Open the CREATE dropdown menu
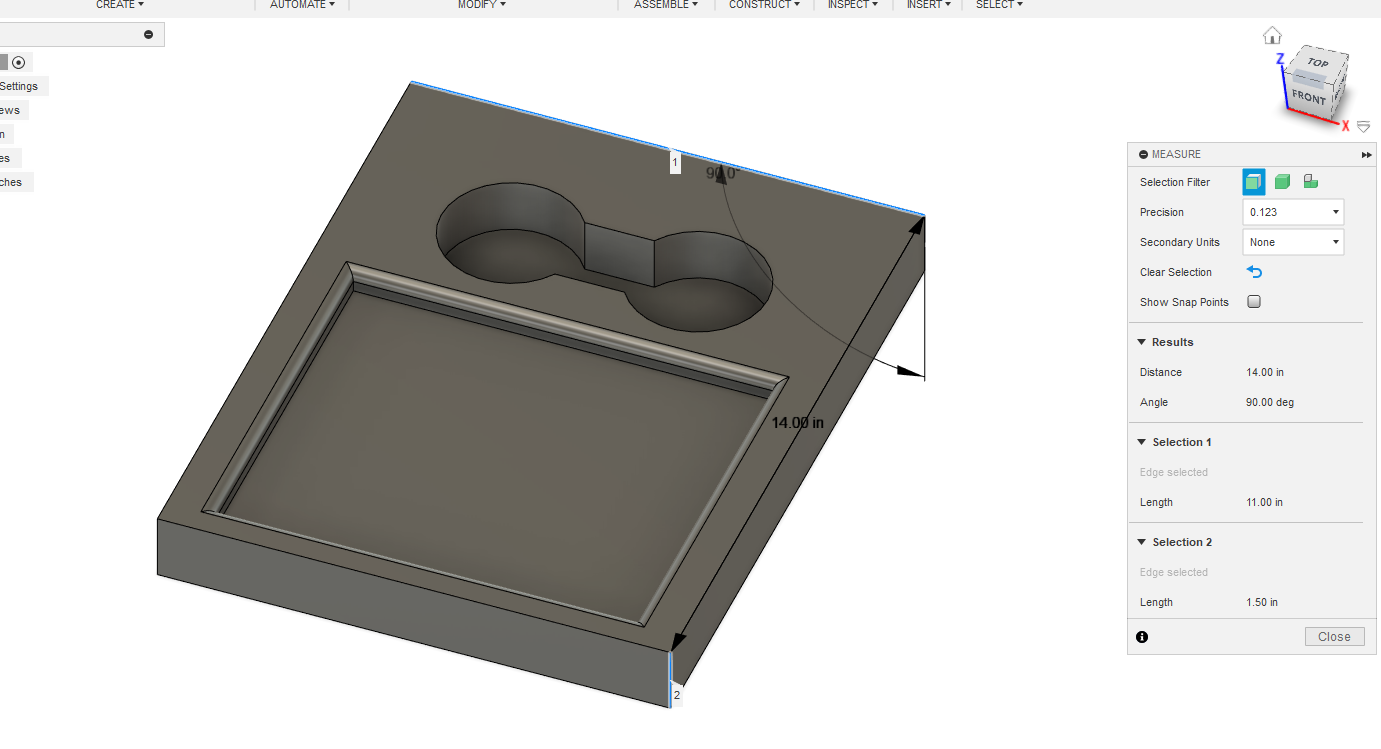The image size is (1381, 749). click(120, 5)
